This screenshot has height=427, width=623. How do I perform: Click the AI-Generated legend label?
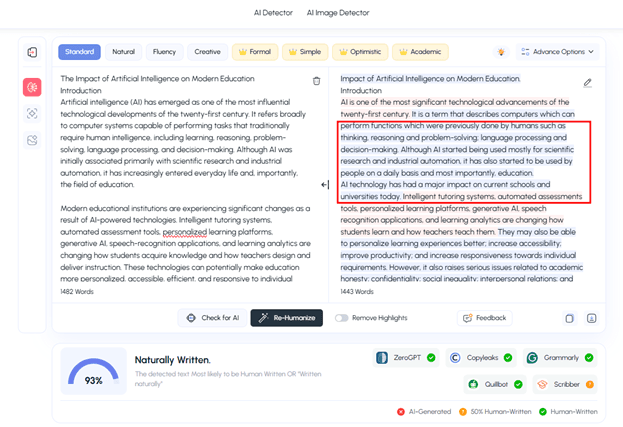pos(430,412)
